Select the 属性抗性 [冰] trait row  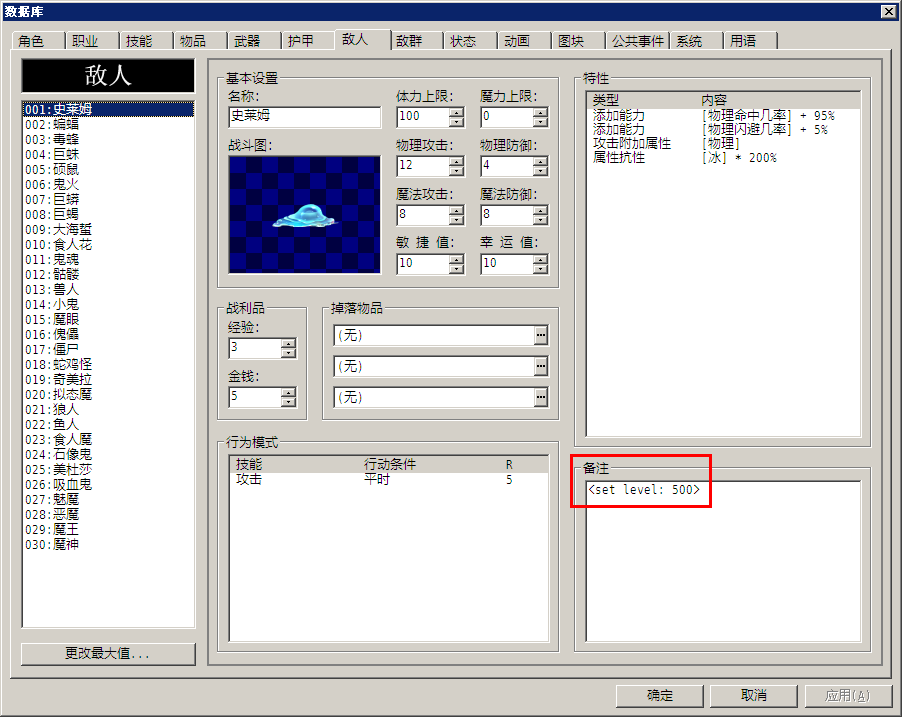[723, 157]
